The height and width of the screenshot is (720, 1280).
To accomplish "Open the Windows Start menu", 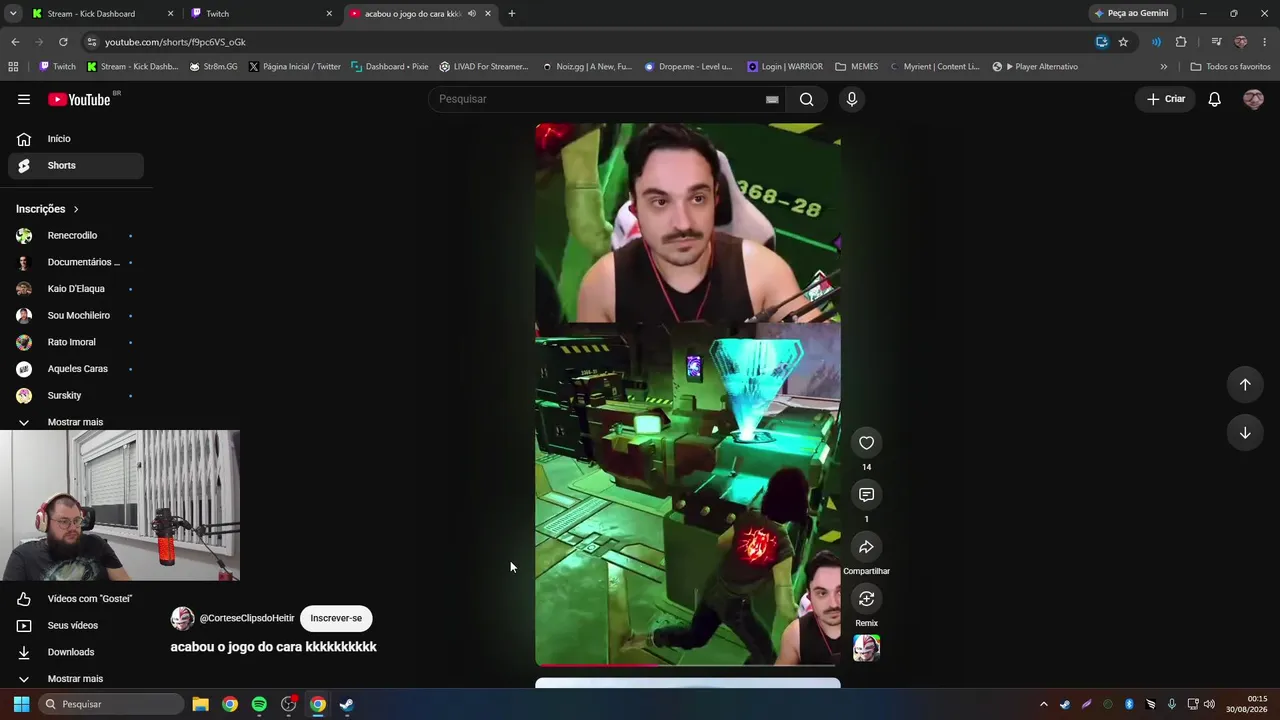I will pos(21,704).
